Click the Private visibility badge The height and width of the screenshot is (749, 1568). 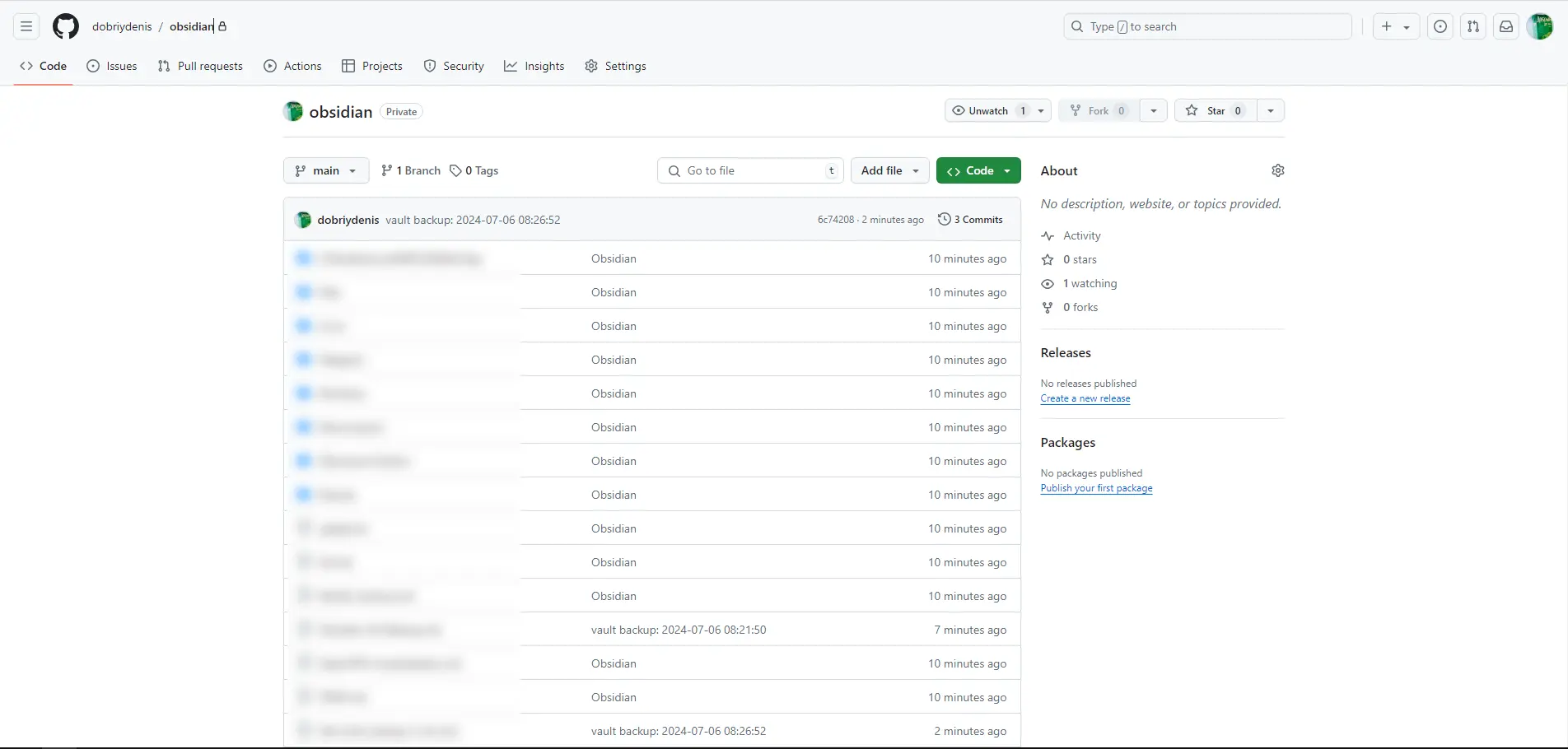pos(401,112)
